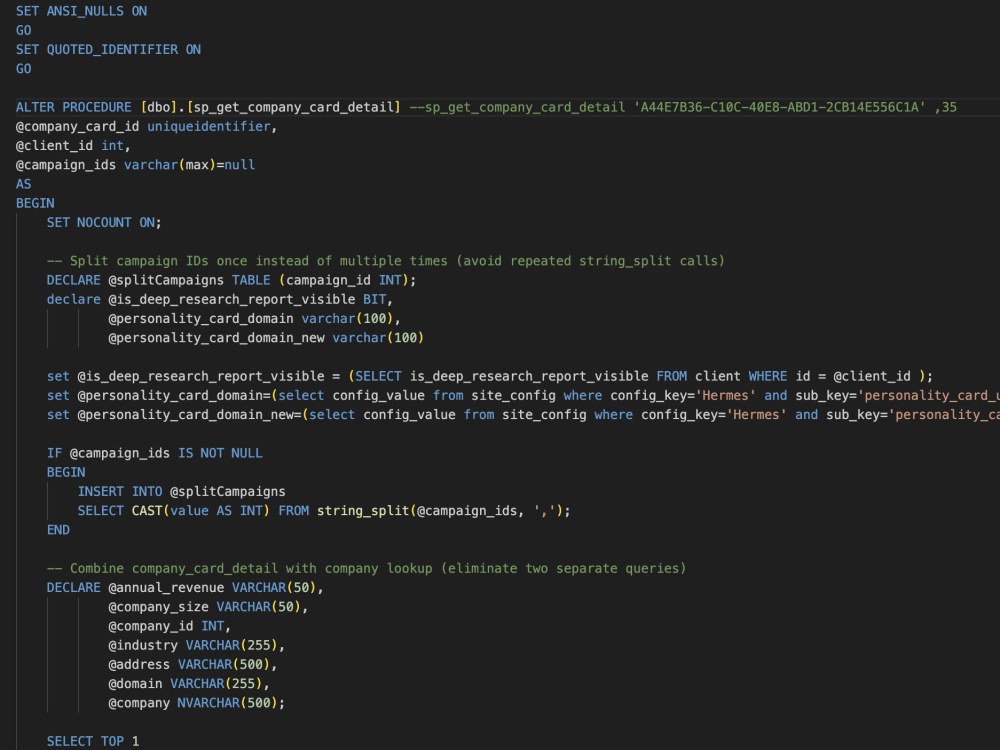Click 'string_split(@campaign_ids, ',')' call

440,510
